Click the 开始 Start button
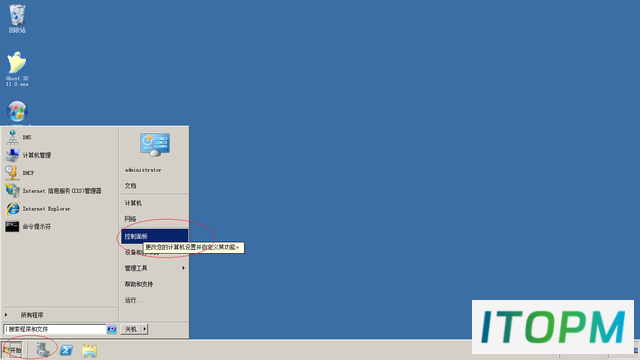This screenshot has height=360, width=640. (x=12, y=350)
